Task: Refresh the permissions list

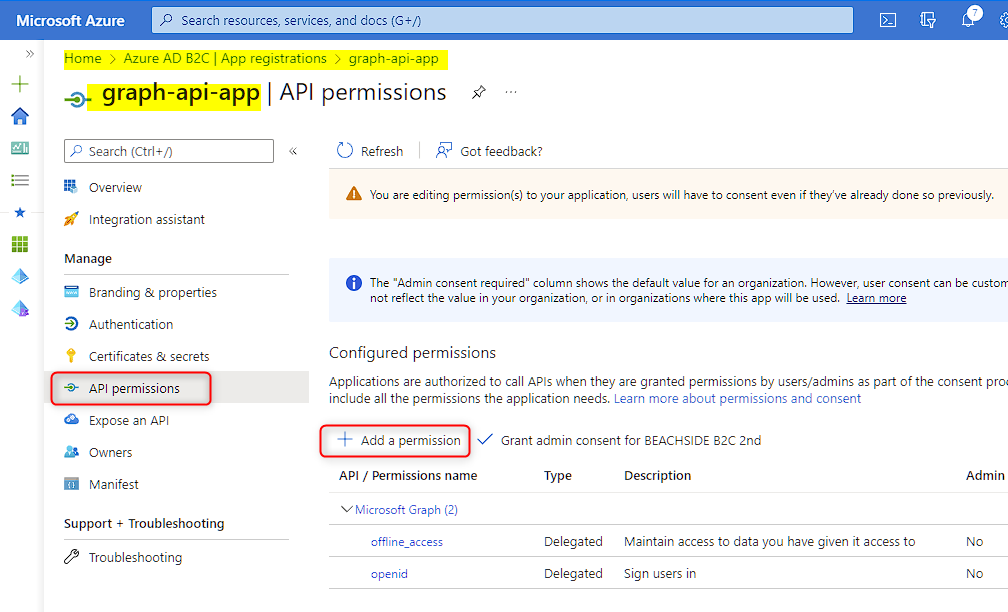Action: tap(370, 151)
